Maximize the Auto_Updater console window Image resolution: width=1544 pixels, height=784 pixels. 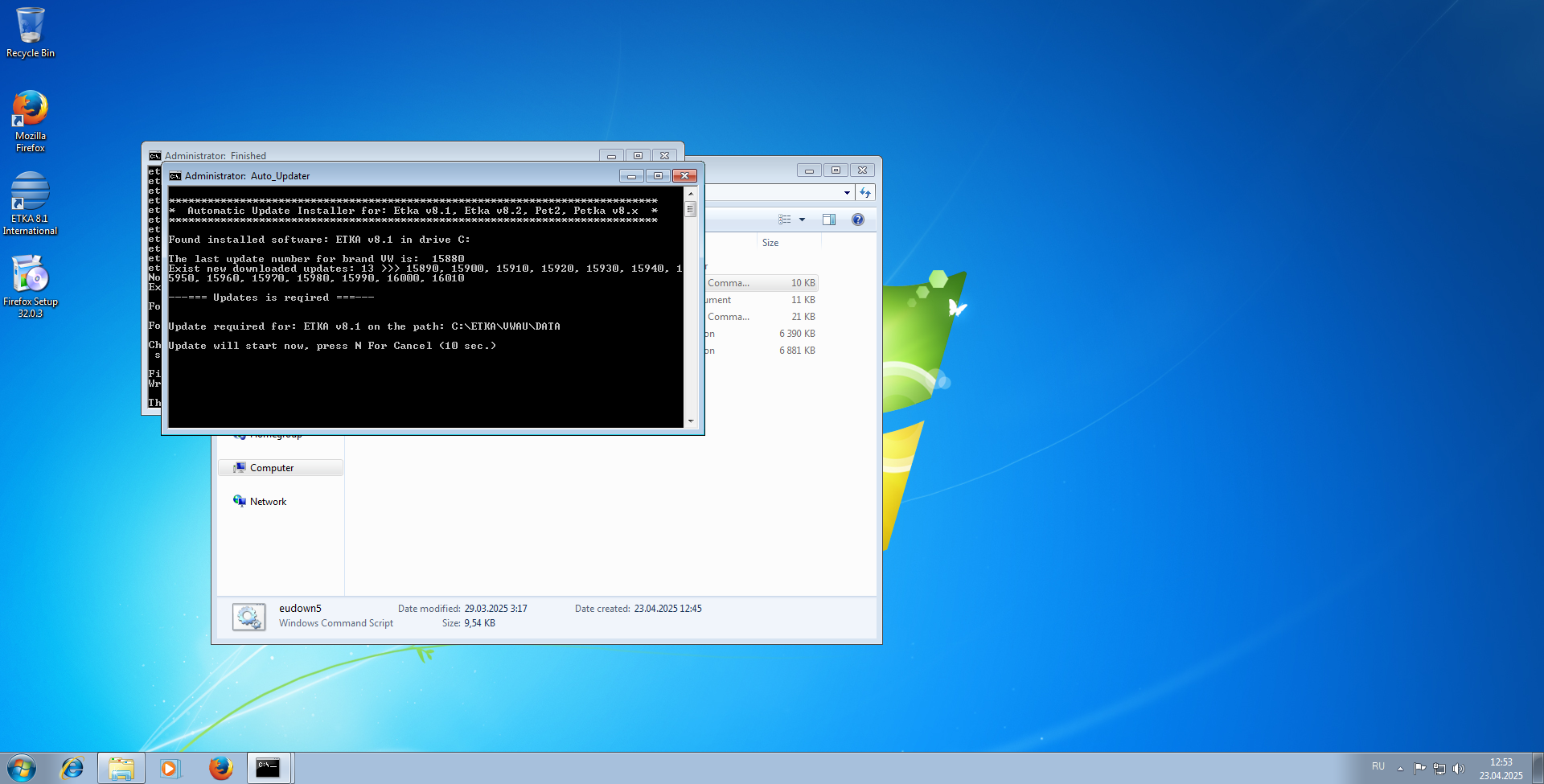click(x=658, y=176)
